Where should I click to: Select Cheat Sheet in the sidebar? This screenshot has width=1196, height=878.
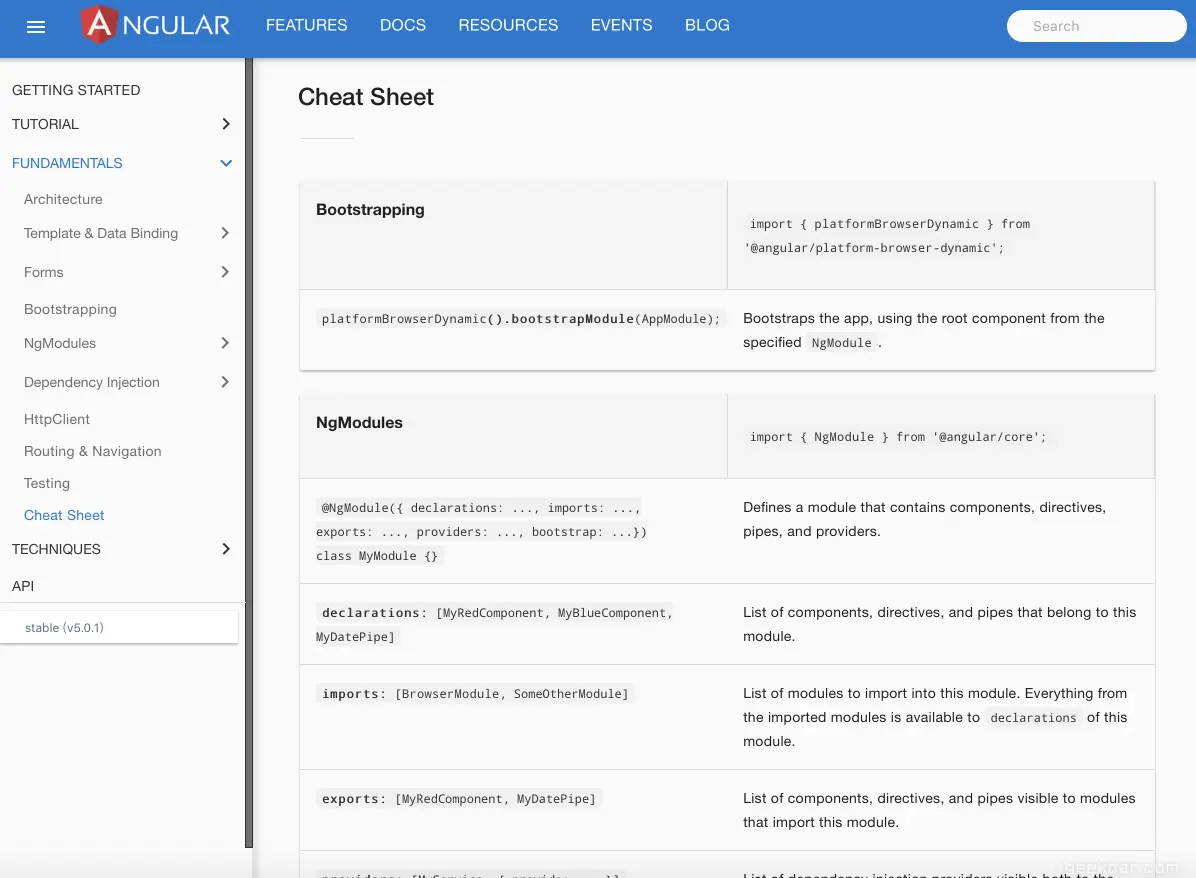click(64, 515)
